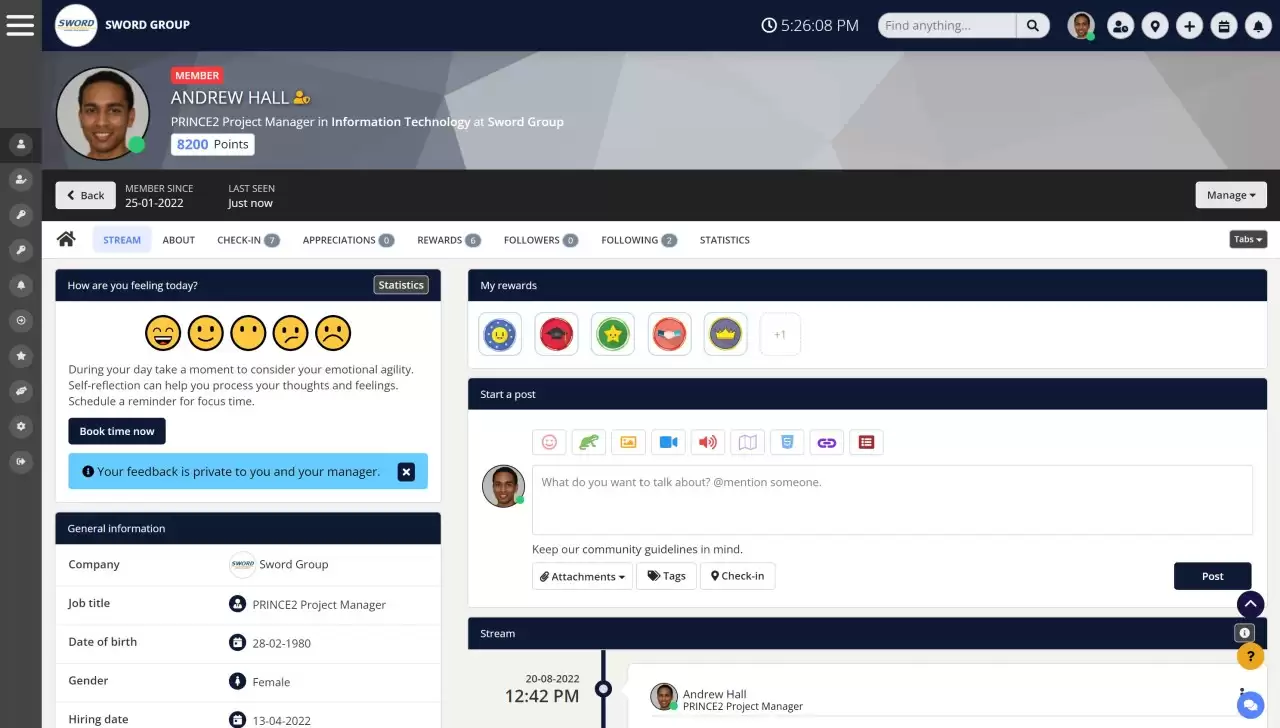Click the magnifier search button
This screenshot has width=1280, height=728.
tap(1033, 26)
